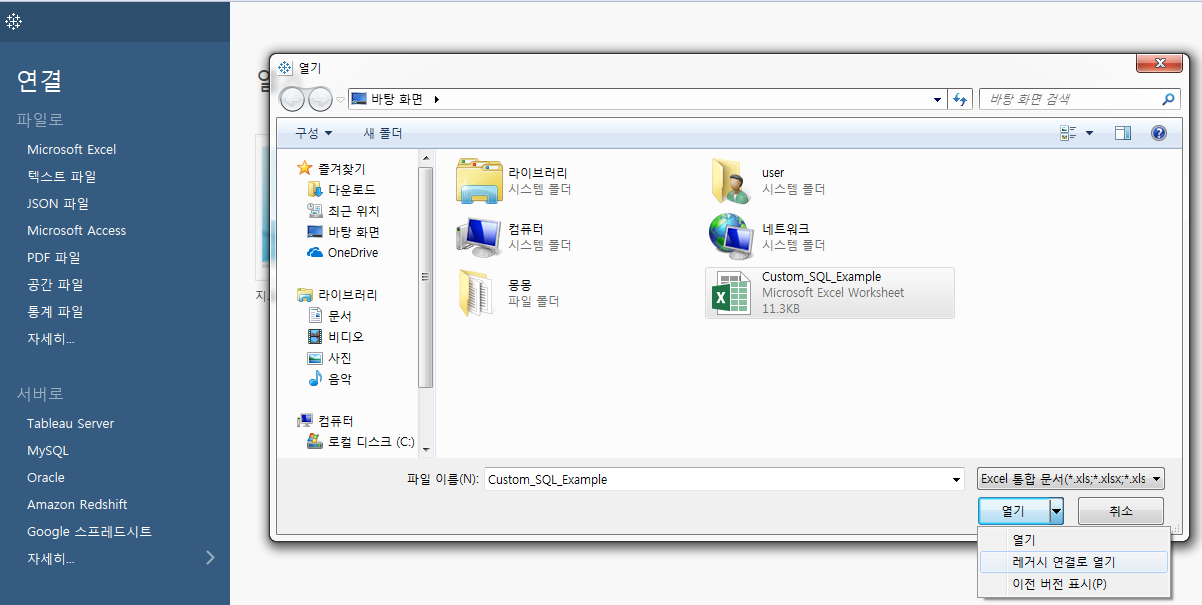The height and width of the screenshot is (605, 1202).
Task: Click the main 열기 button
Action: (x=1013, y=511)
